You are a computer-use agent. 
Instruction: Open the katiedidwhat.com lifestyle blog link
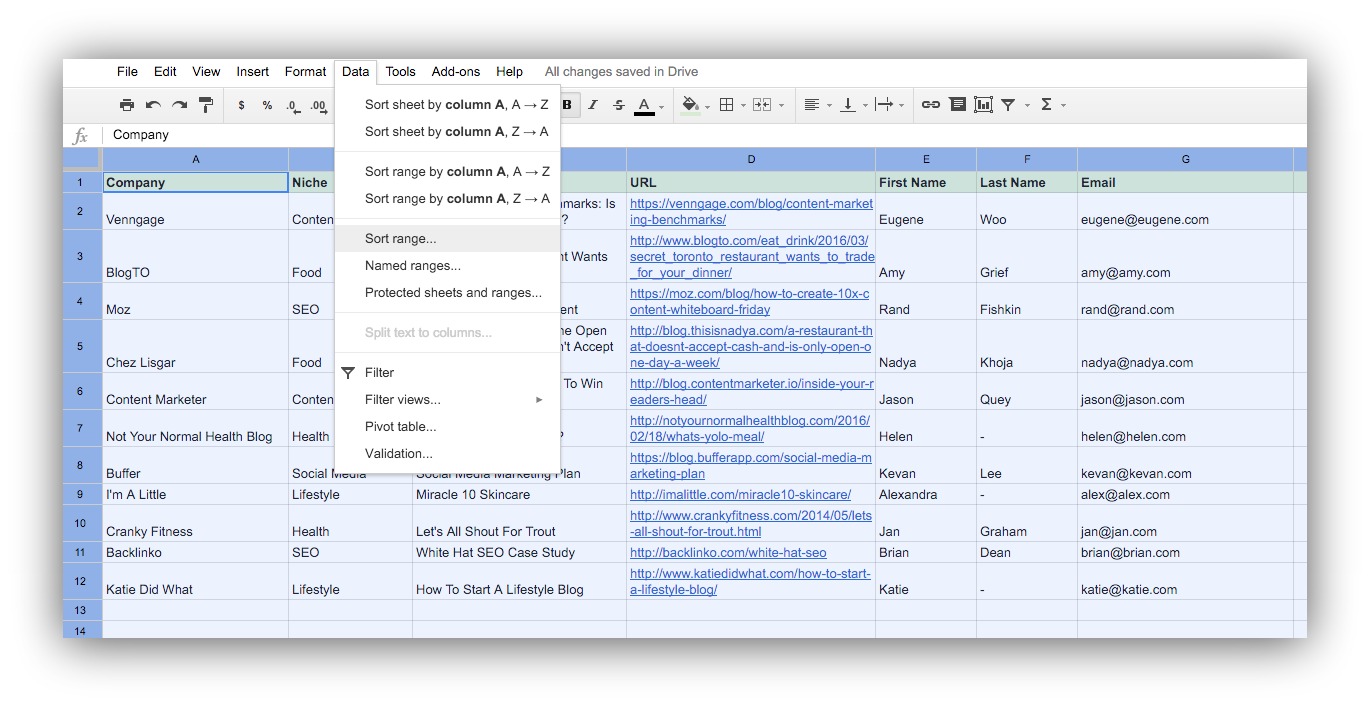(750, 582)
